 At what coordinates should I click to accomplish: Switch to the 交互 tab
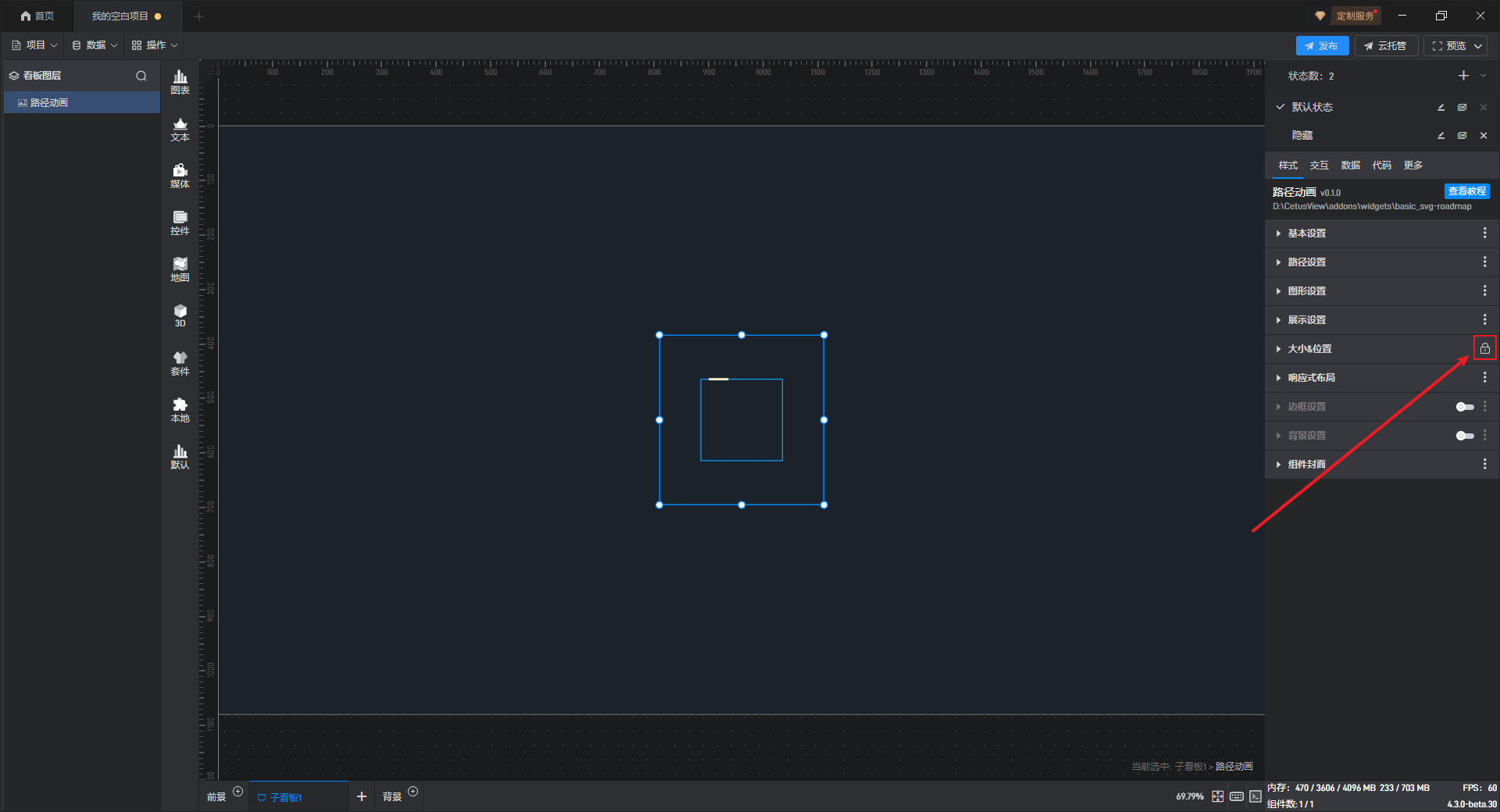(x=1319, y=166)
